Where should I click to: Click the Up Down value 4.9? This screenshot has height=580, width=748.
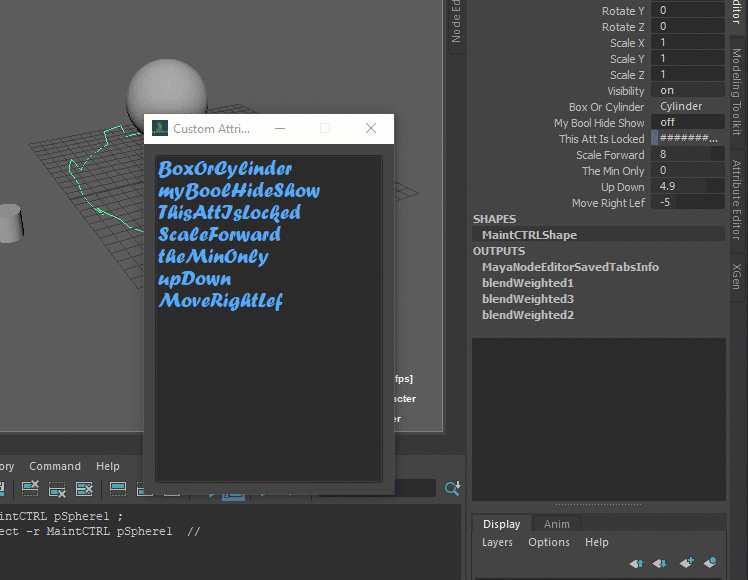coord(688,186)
